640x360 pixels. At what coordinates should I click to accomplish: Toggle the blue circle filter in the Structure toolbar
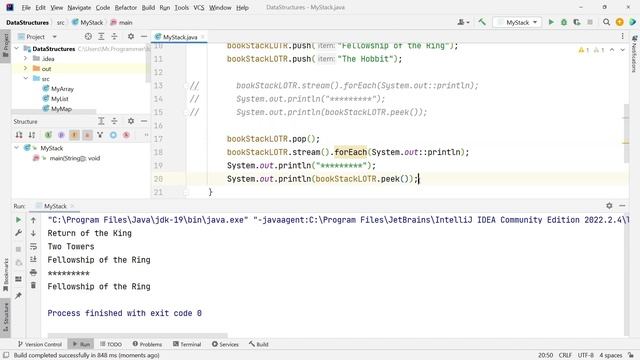click(113, 135)
